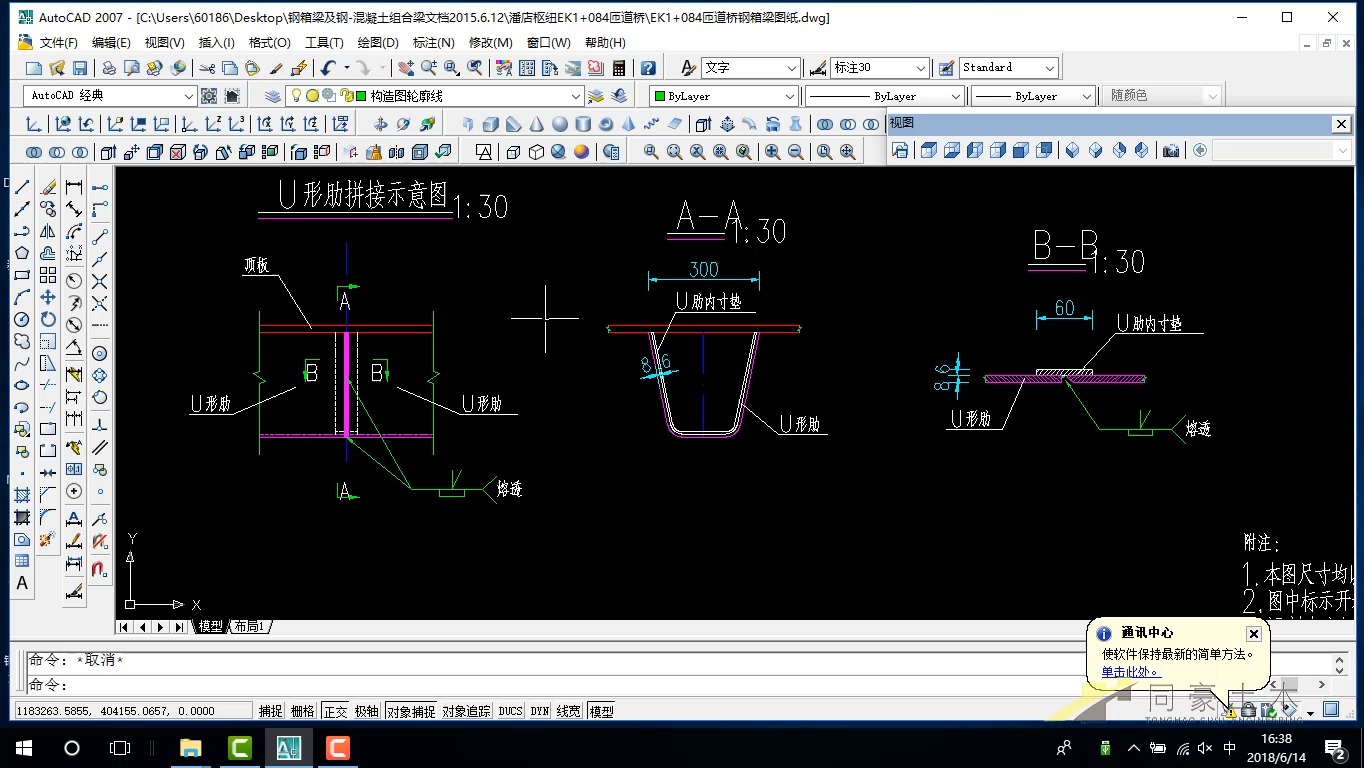
Task: Expand the 构造图轮廓线 layer dropdown
Action: click(575, 96)
